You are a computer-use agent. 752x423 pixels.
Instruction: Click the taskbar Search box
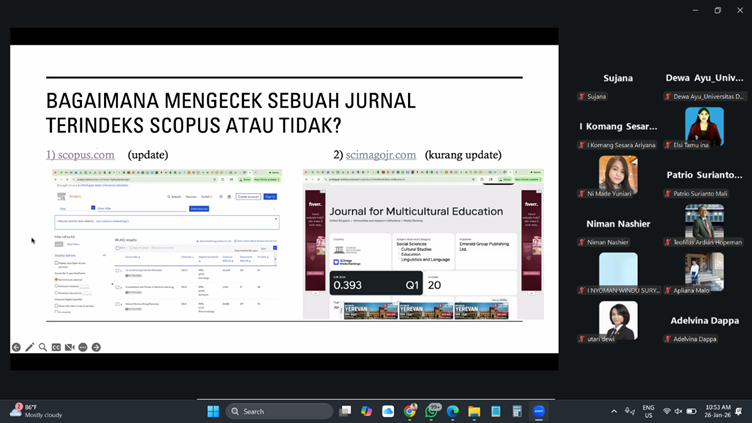point(279,411)
